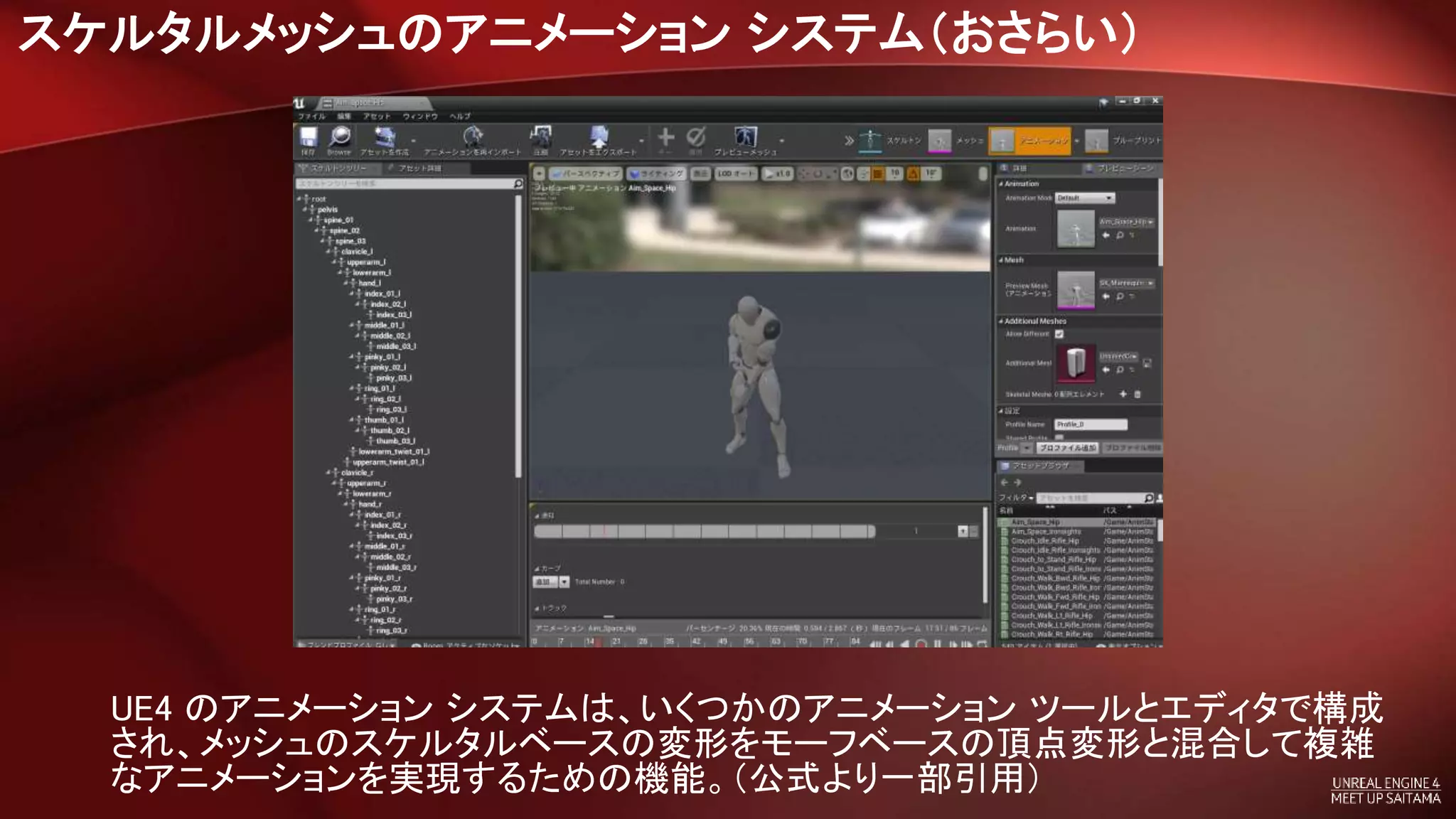Select the spine_03 bone
The width and height of the screenshot is (1456, 819).
(x=350, y=241)
